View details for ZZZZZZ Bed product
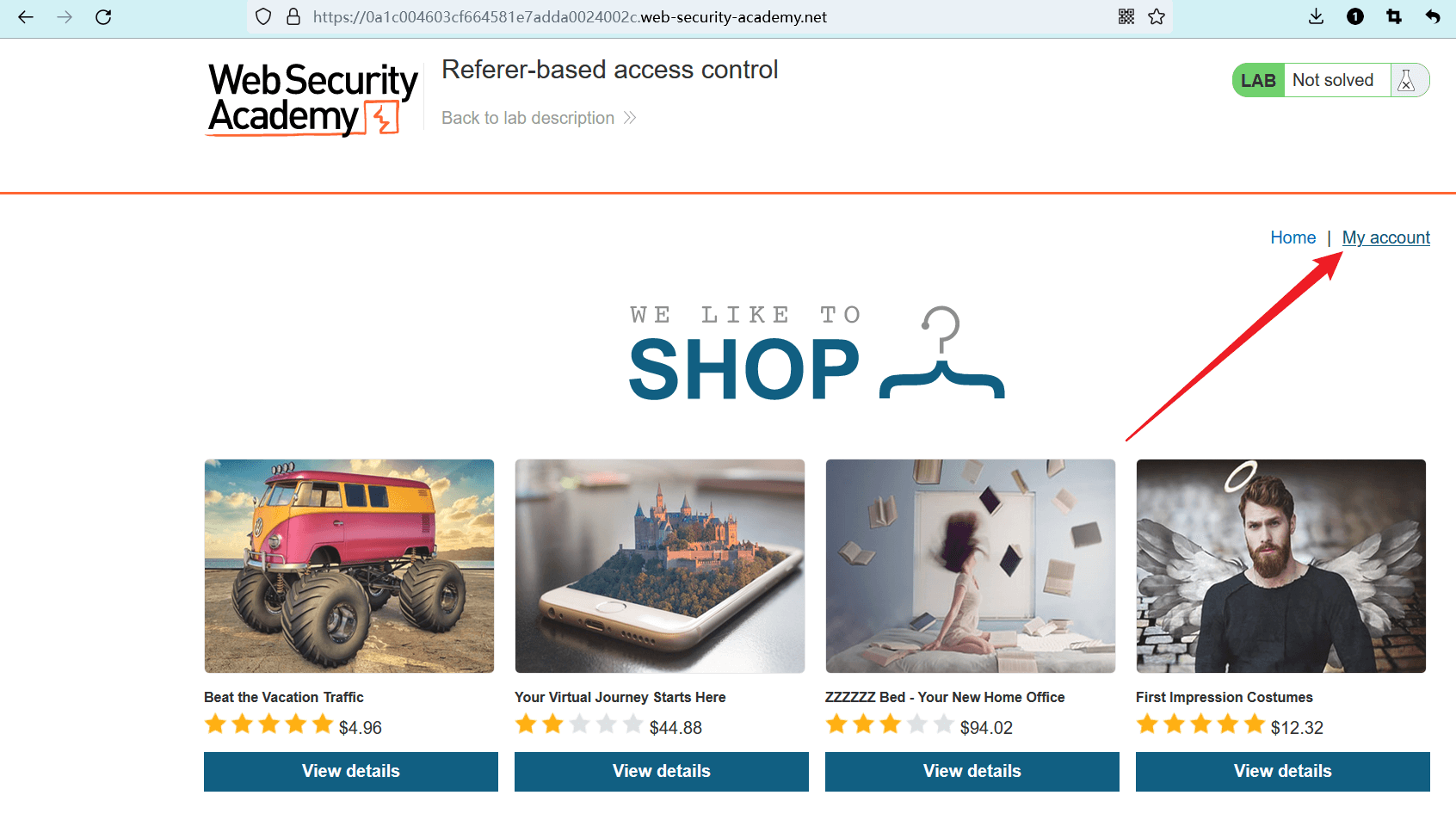Viewport: 1456px width, 820px height. coord(972,771)
